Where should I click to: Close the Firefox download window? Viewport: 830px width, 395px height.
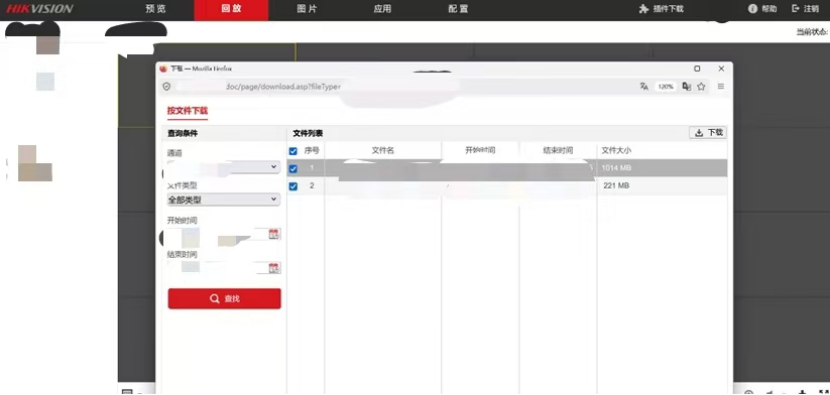pyautogui.click(x=721, y=69)
